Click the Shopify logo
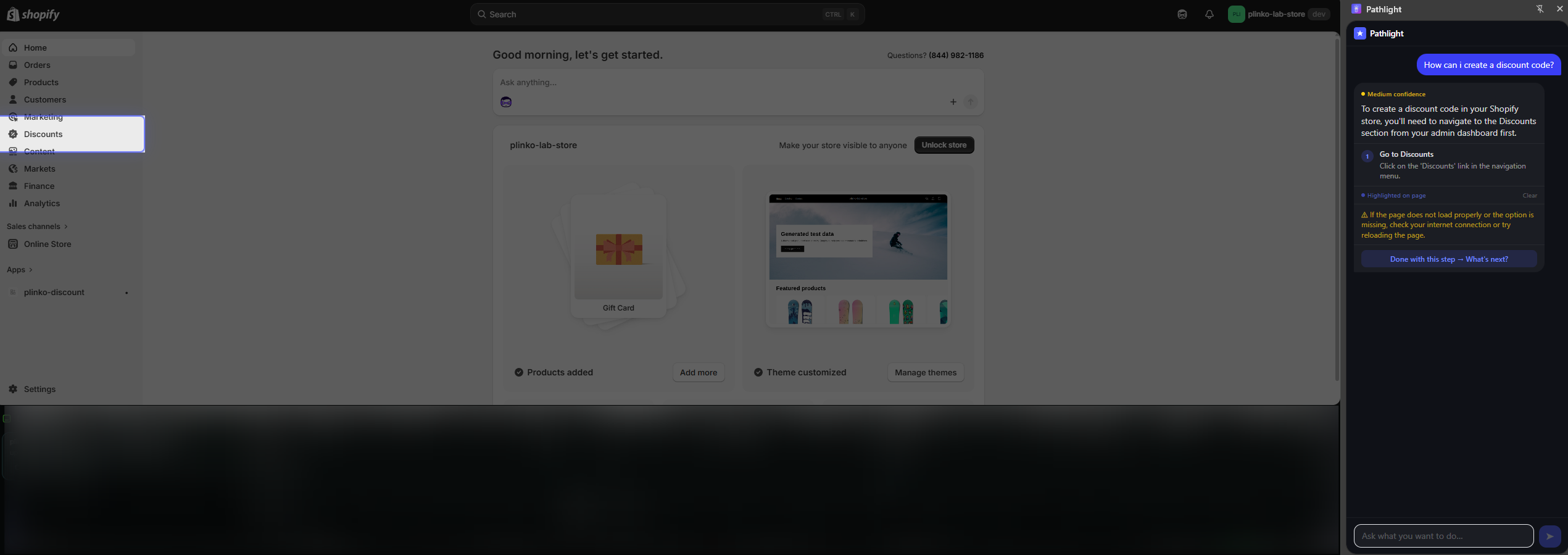The height and width of the screenshot is (555, 1568). tap(33, 14)
